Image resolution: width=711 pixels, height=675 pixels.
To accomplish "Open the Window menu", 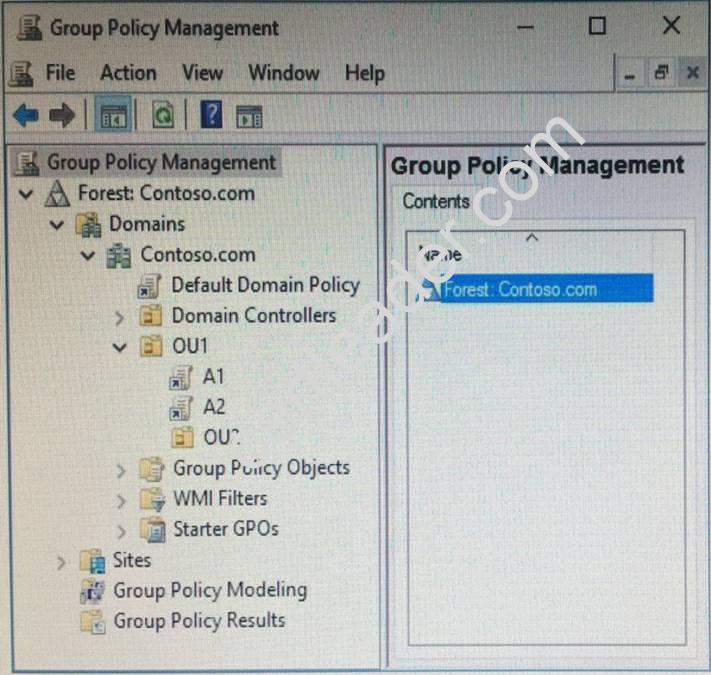I will pos(284,73).
